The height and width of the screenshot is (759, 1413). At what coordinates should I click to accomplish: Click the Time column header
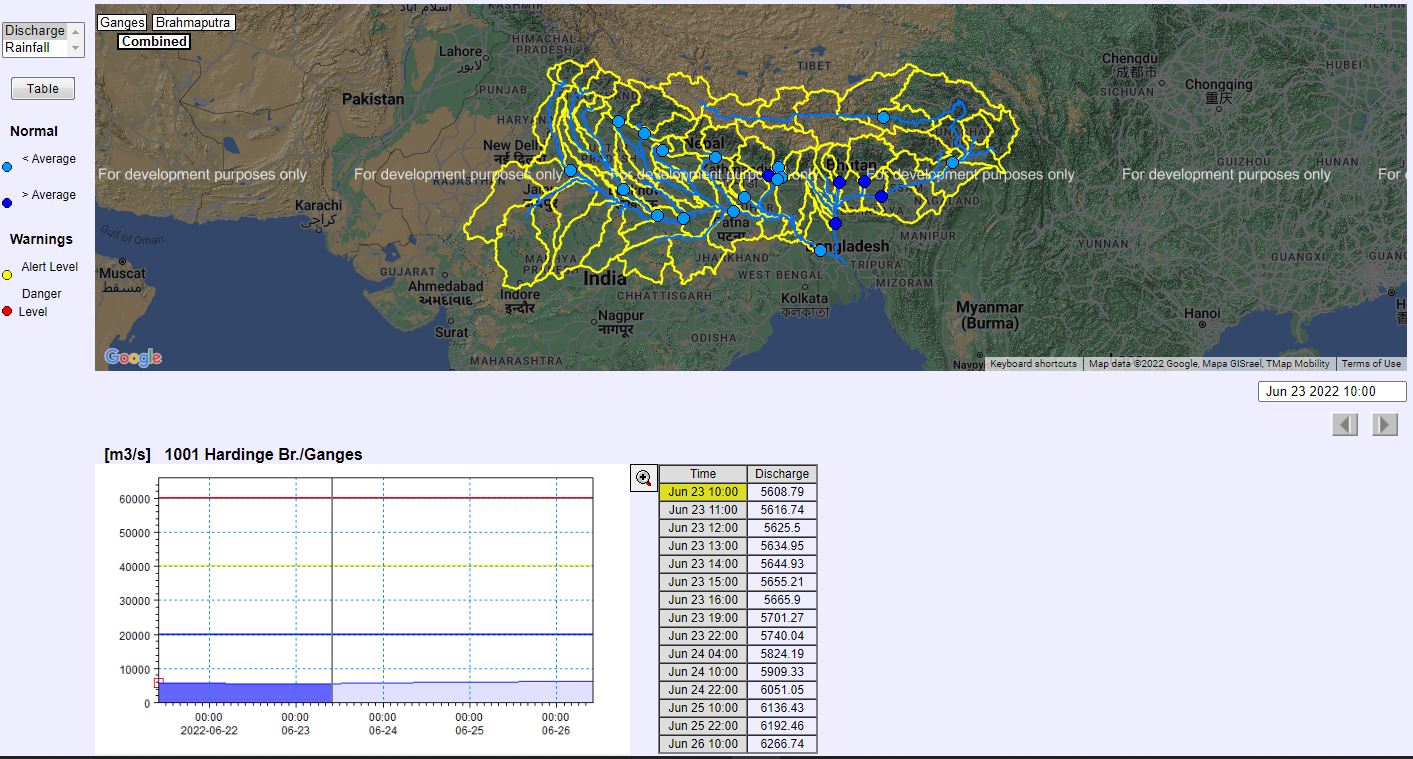[x=703, y=474]
